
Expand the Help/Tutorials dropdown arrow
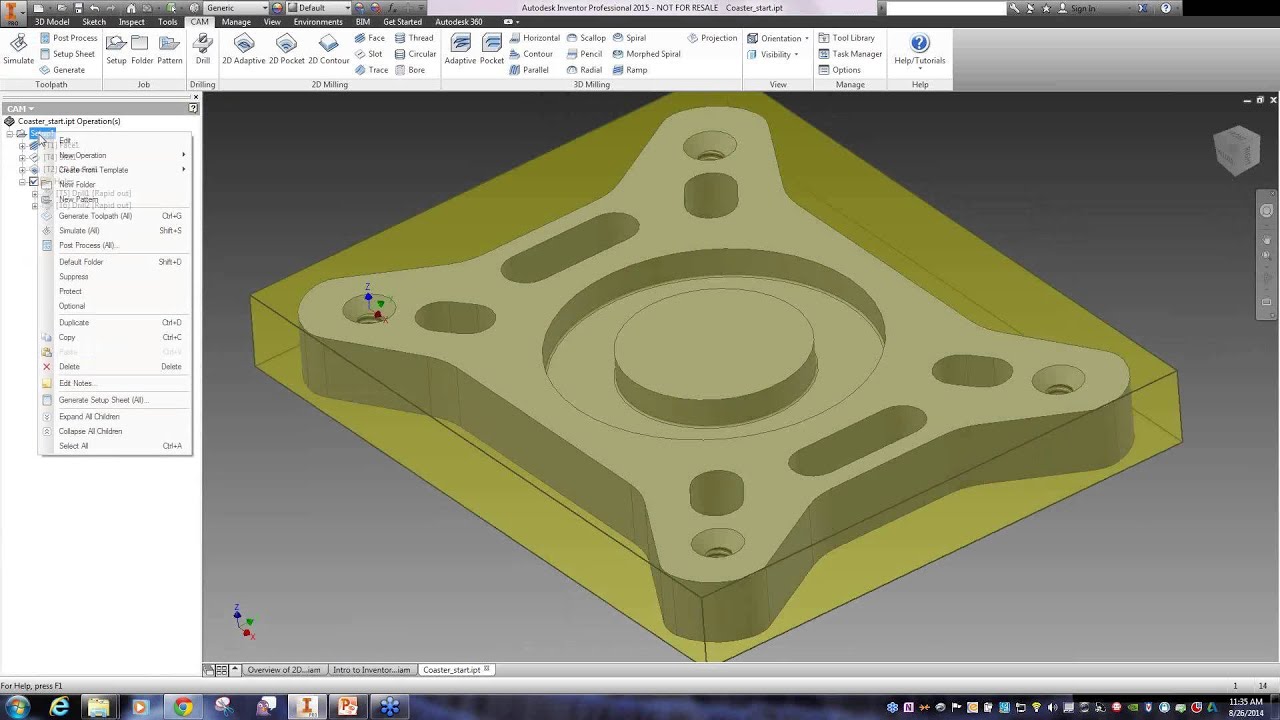coord(920,70)
